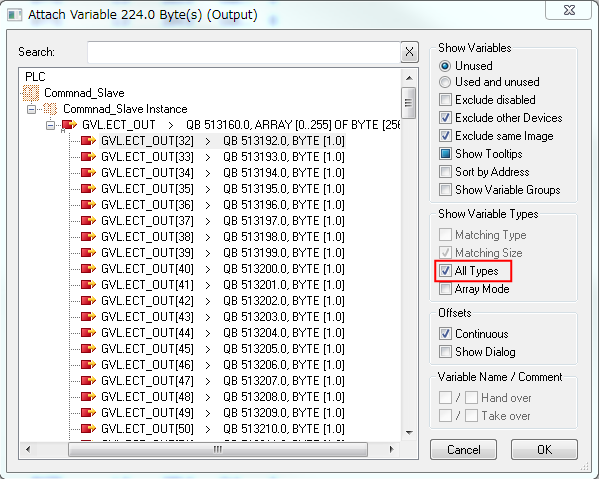Image resolution: width=600 pixels, height=480 pixels.
Task: Click the output icon beside GVL.ECT_OUT[45]
Action: 88,349
